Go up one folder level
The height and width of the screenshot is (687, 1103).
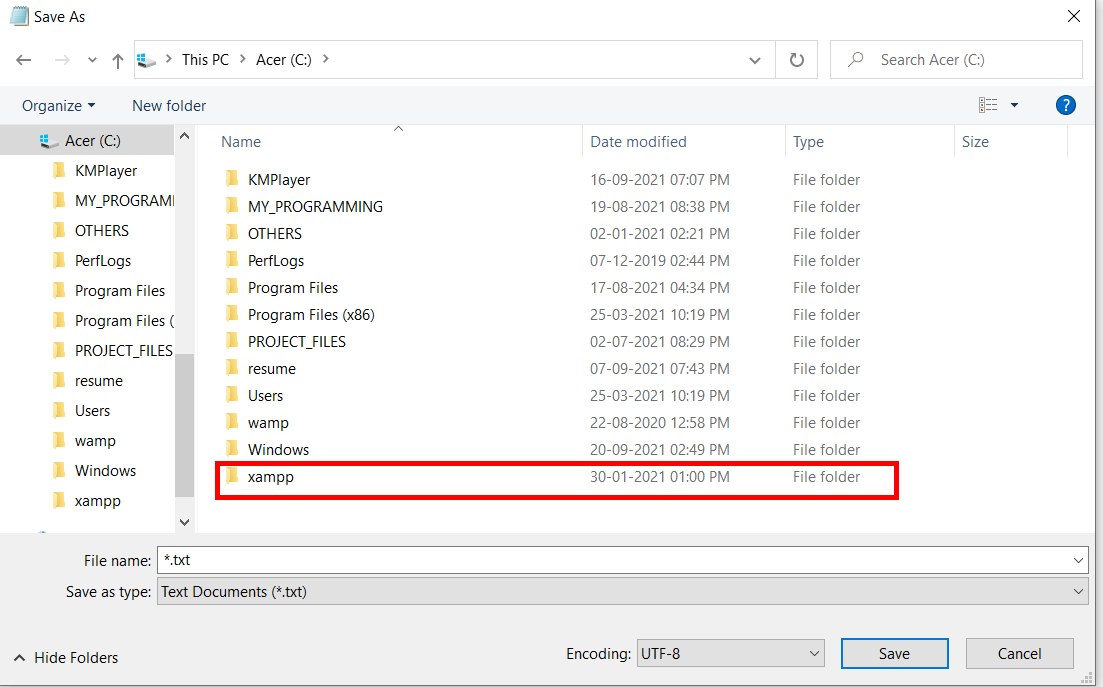117,60
